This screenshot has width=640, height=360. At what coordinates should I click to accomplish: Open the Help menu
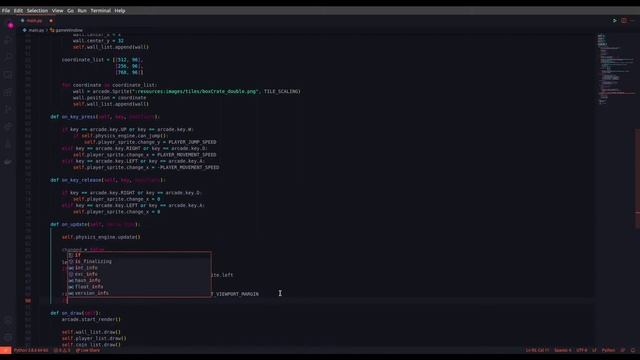(120, 11)
